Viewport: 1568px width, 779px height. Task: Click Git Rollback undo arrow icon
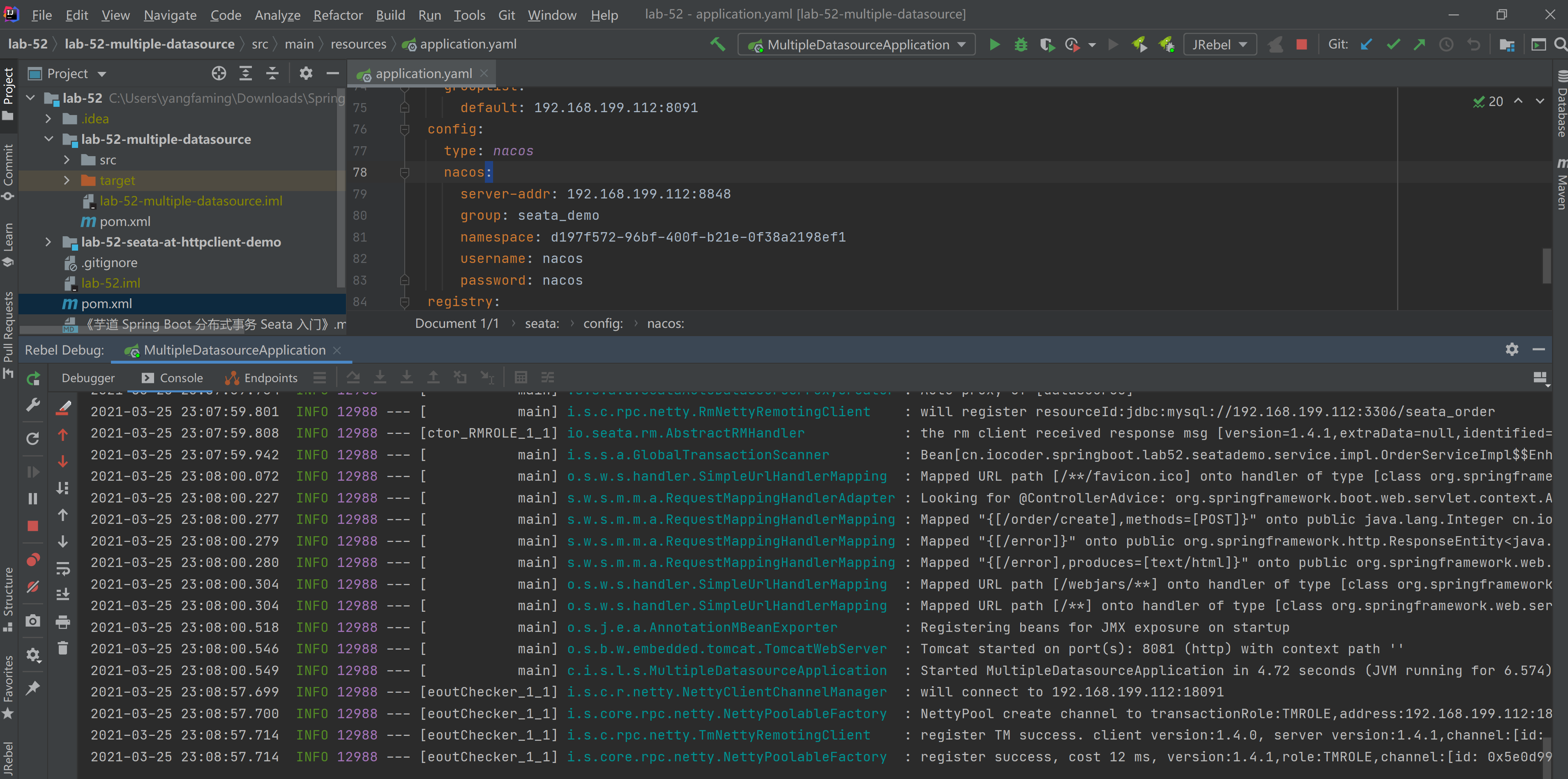coord(1473,44)
